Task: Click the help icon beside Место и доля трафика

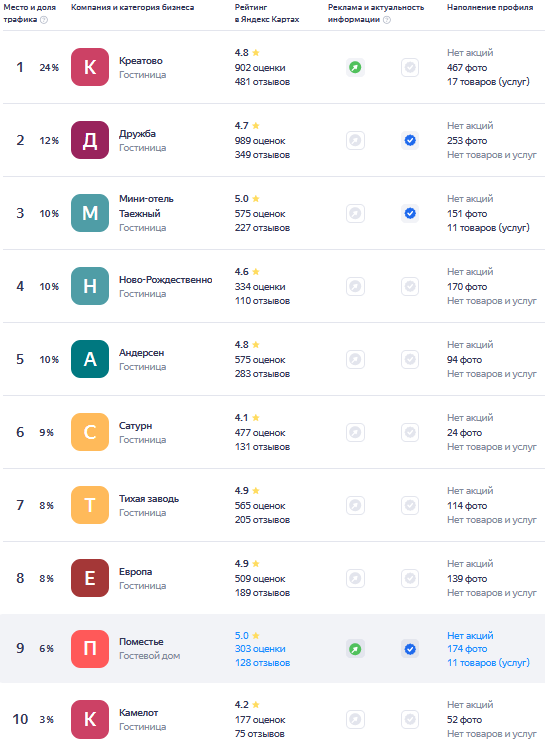Action: pyautogui.click(x=44, y=20)
